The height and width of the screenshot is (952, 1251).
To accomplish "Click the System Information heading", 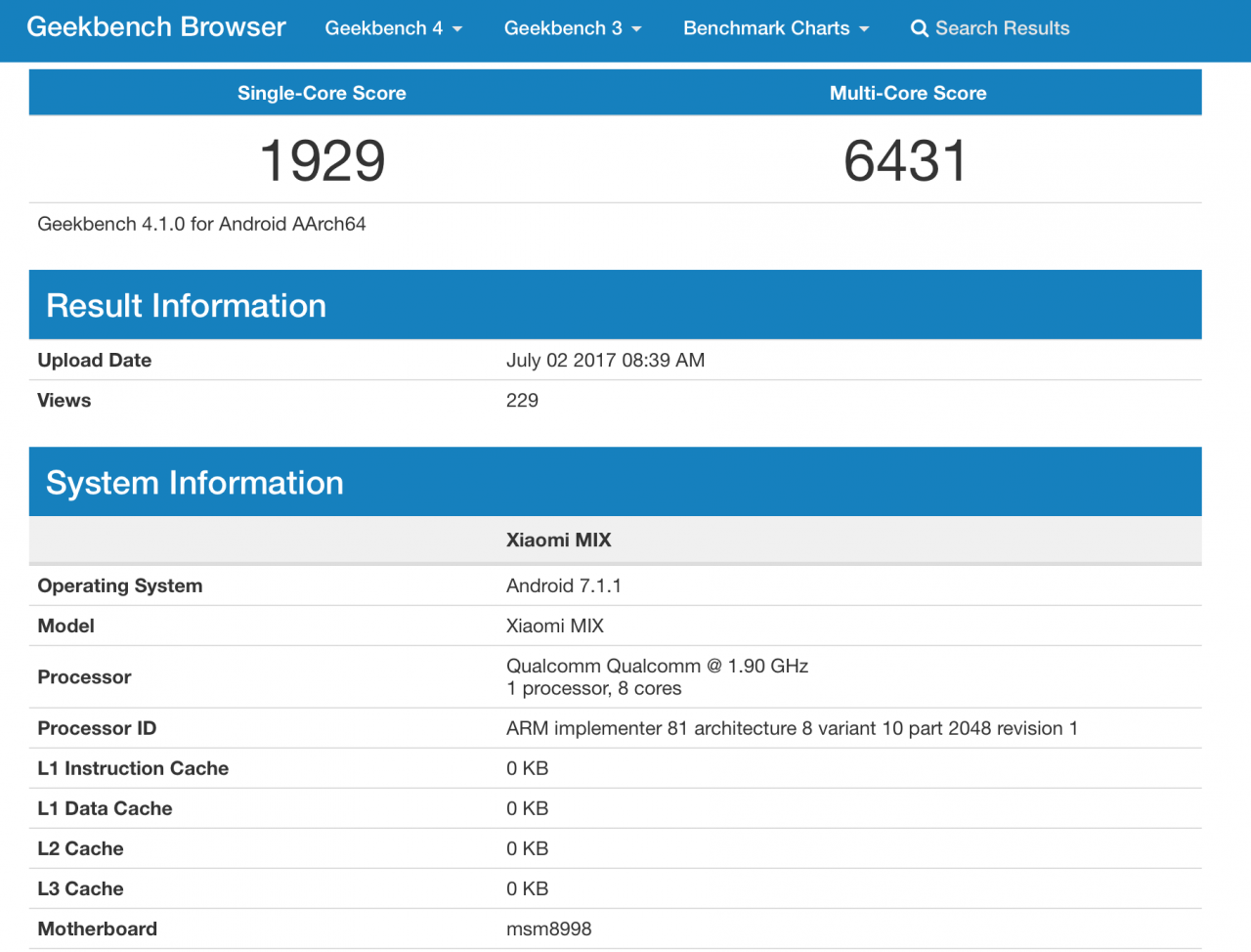I will pyautogui.click(x=194, y=483).
